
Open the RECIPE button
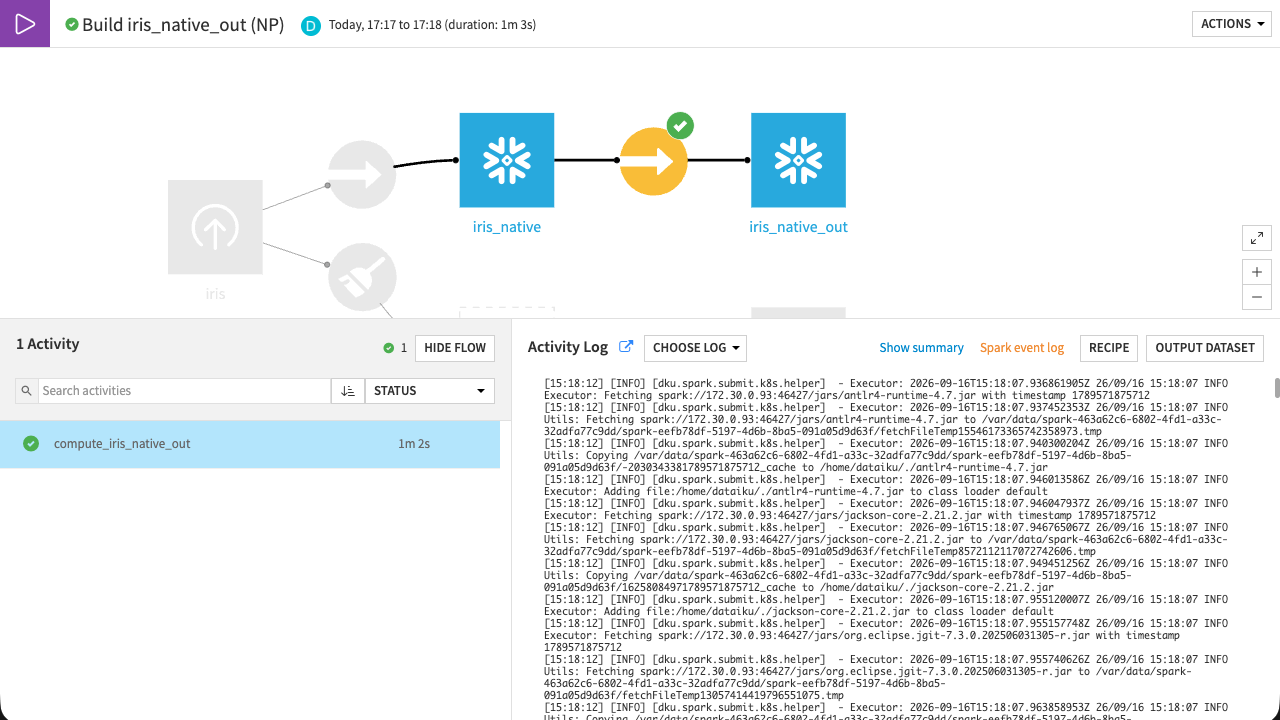(x=1109, y=348)
